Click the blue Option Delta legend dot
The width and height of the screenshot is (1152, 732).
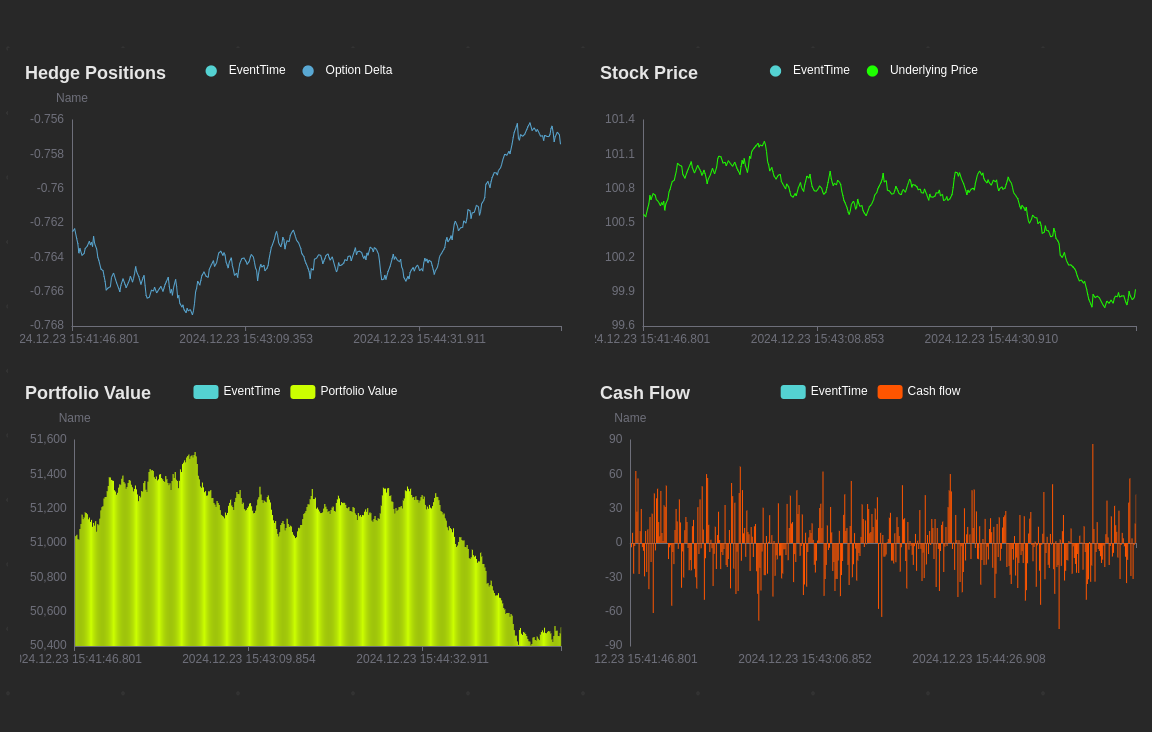(x=308, y=71)
